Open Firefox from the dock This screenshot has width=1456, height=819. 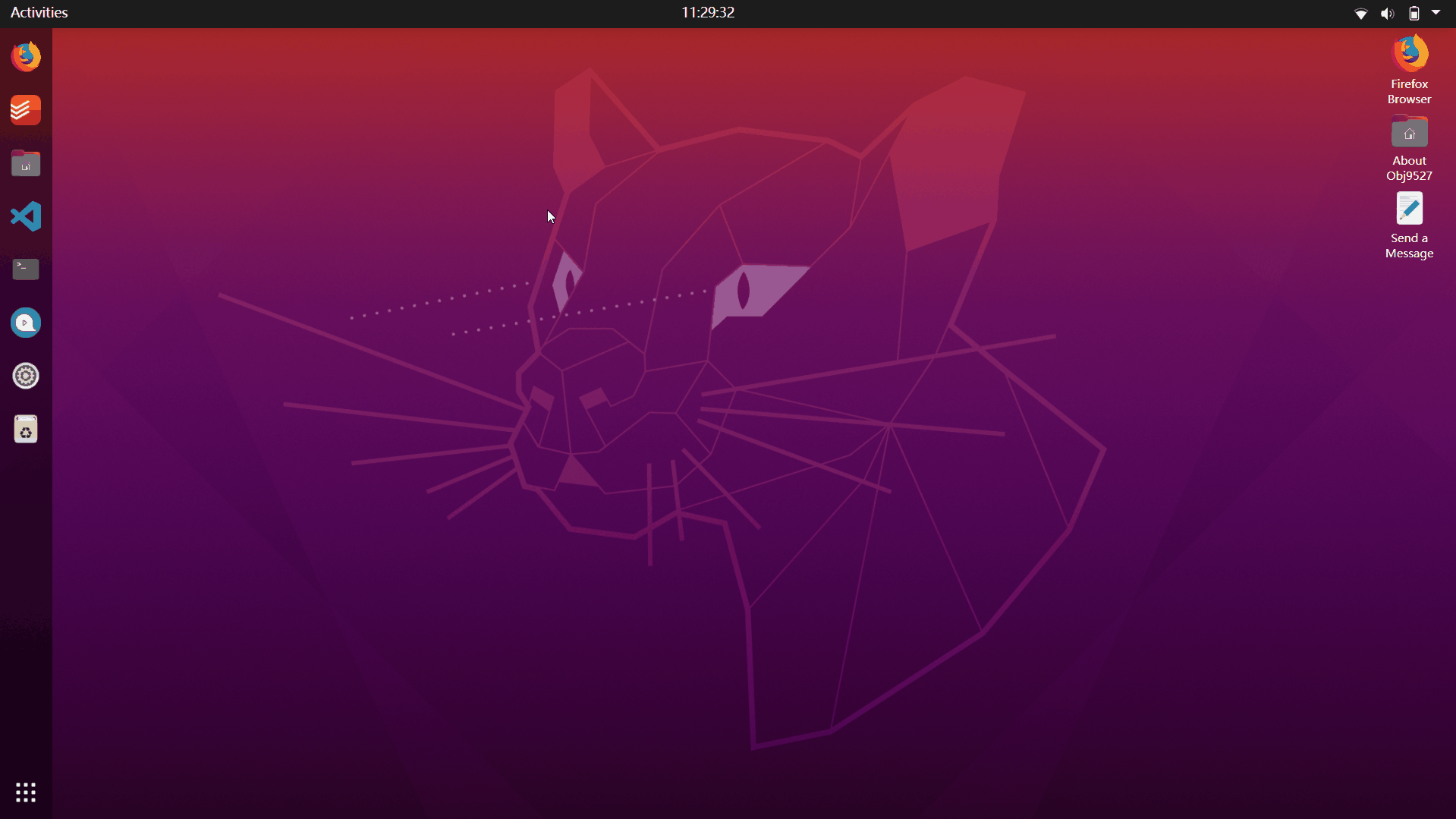point(26,57)
